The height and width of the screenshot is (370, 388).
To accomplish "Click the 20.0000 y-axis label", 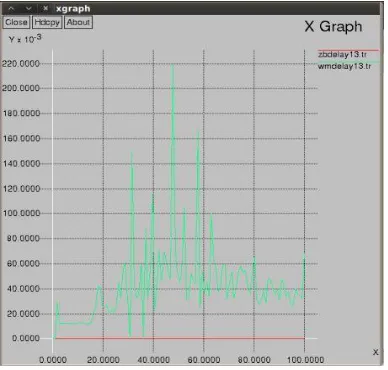I will (23, 314).
